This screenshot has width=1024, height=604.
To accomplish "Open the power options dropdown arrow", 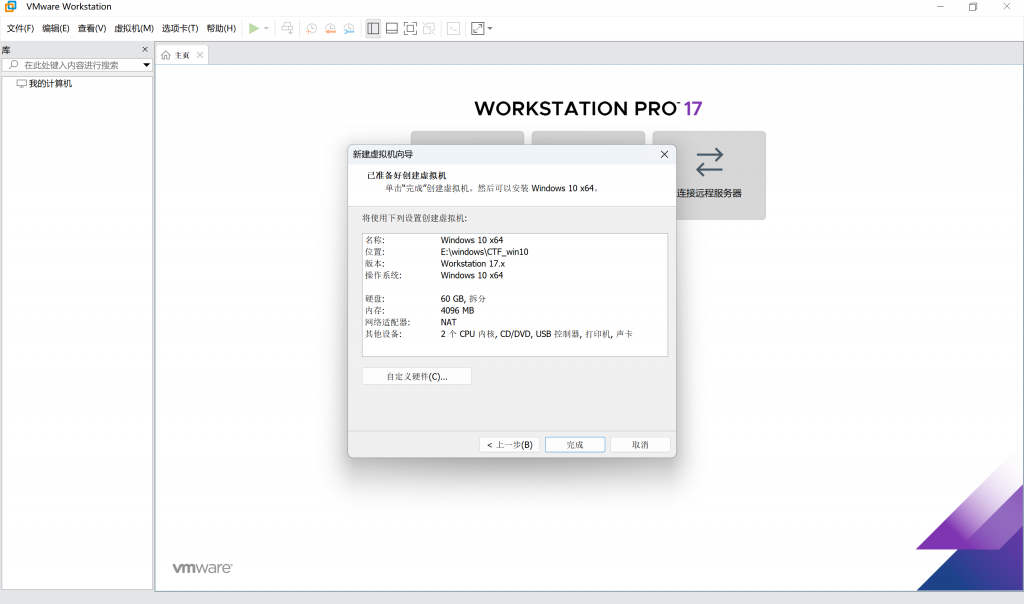I will [x=266, y=29].
